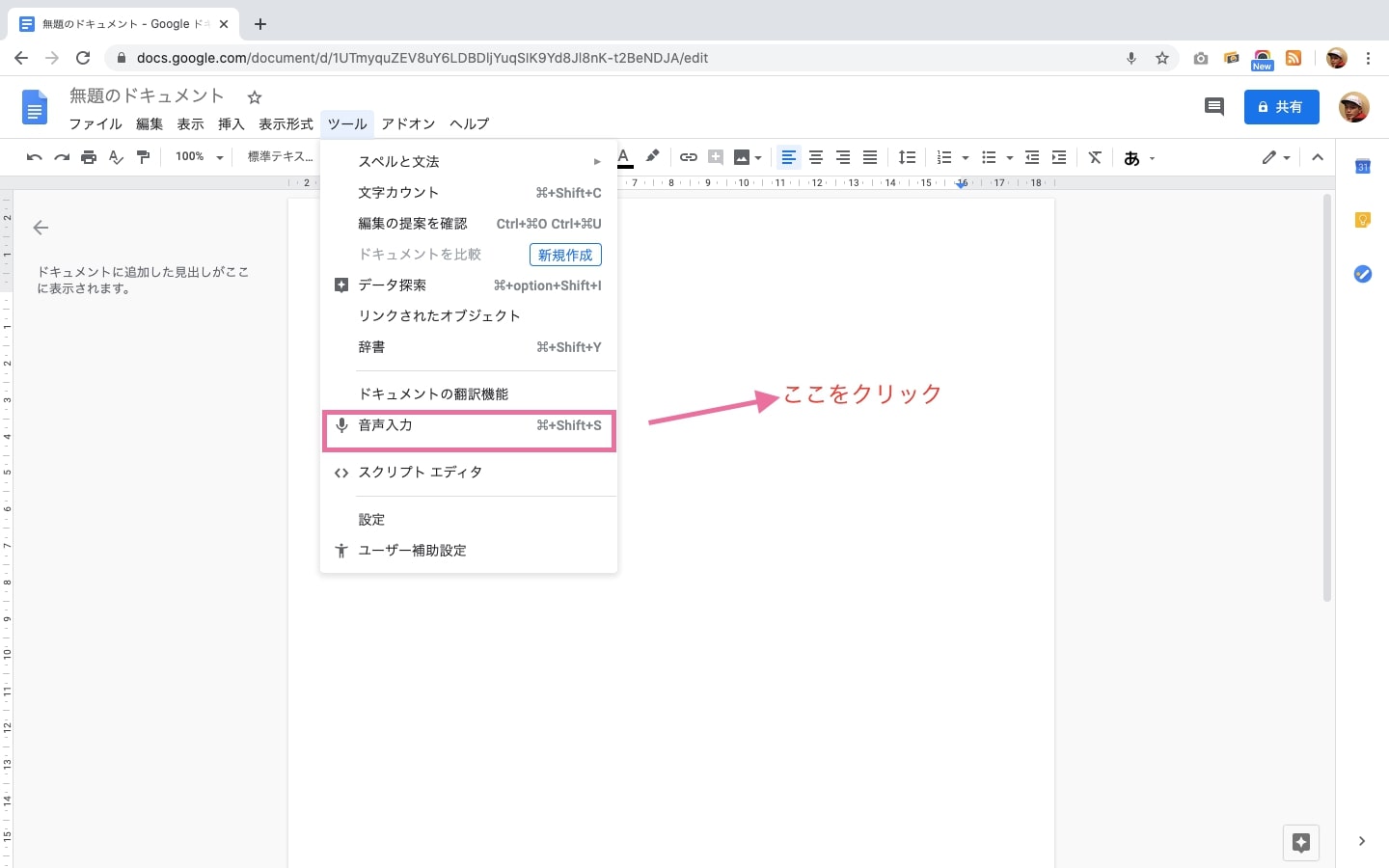
Task: Click the clear formatting icon
Action: click(x=1095, y=157)
